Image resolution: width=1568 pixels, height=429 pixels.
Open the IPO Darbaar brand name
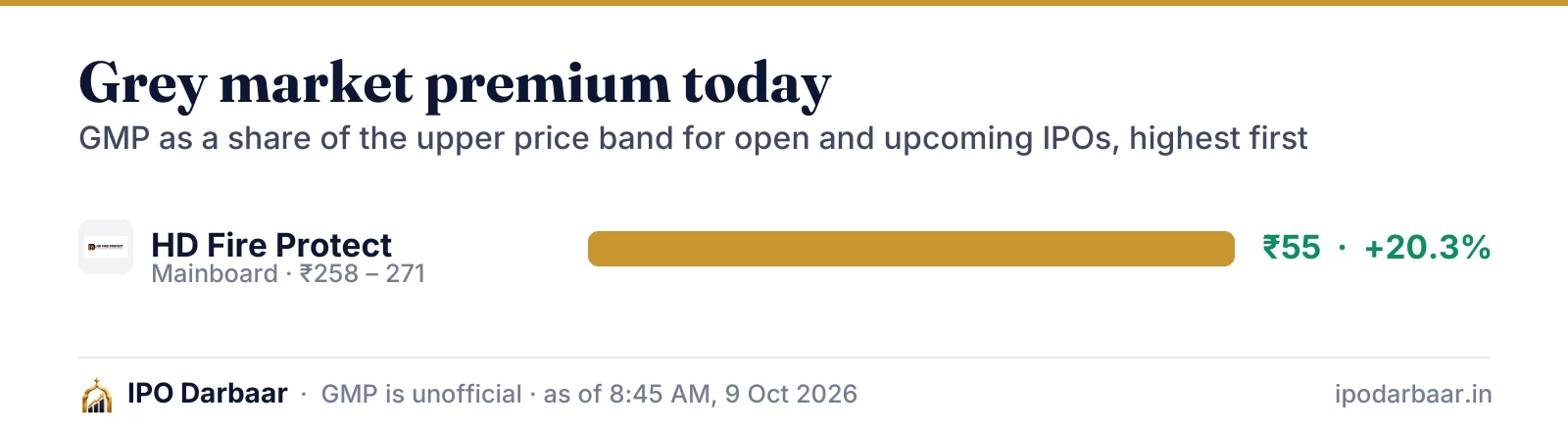point(208,394)
